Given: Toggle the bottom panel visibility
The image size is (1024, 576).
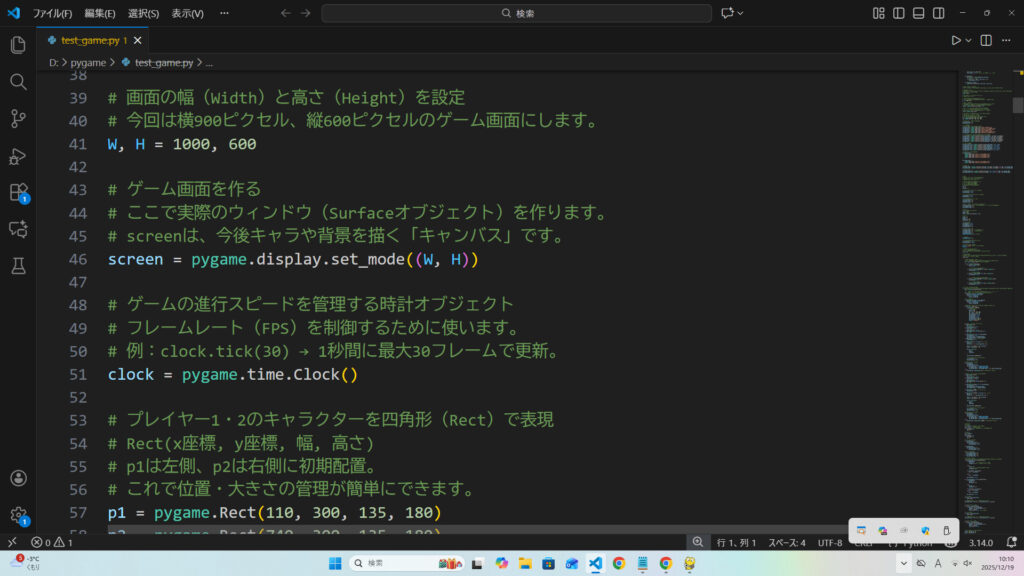Looking at the screenshot, I should pyautogui.click(x=919, y=13).
